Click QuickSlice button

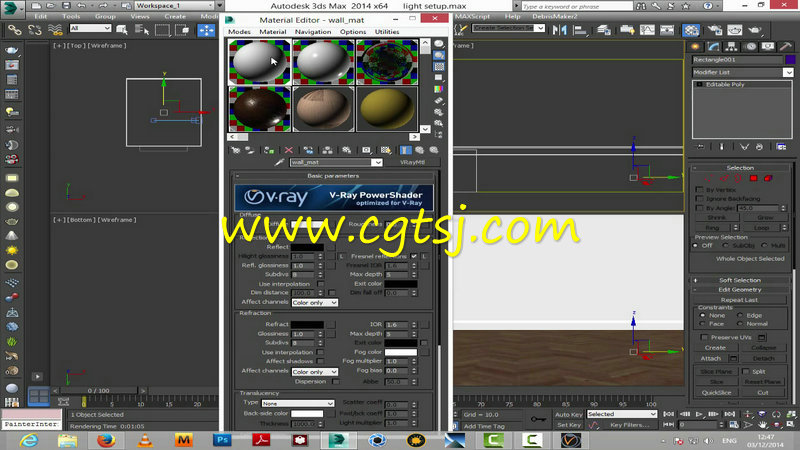pyautogui.click(x=716, y=392)
